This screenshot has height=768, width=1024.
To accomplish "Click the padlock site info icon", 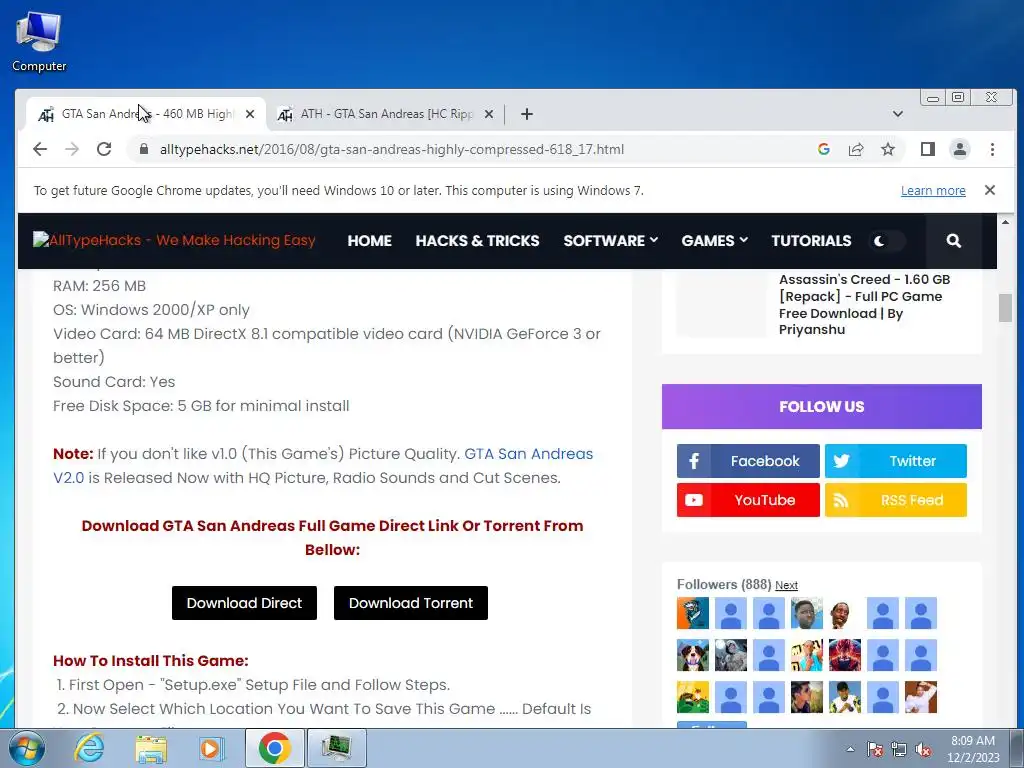I will click(144, 149).
